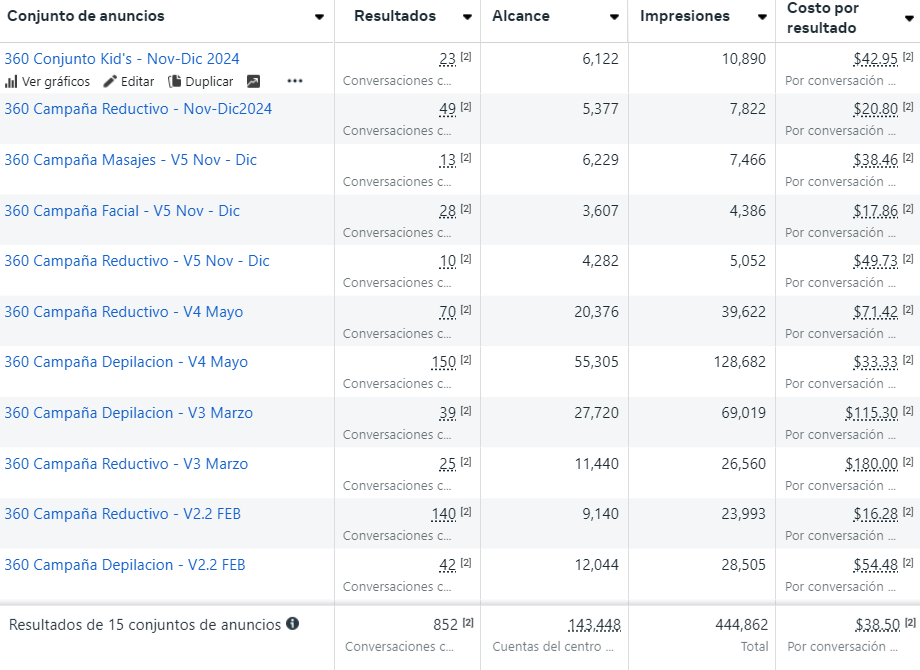Expand the Costo por resultado dropdown arrow

(908, 18)
